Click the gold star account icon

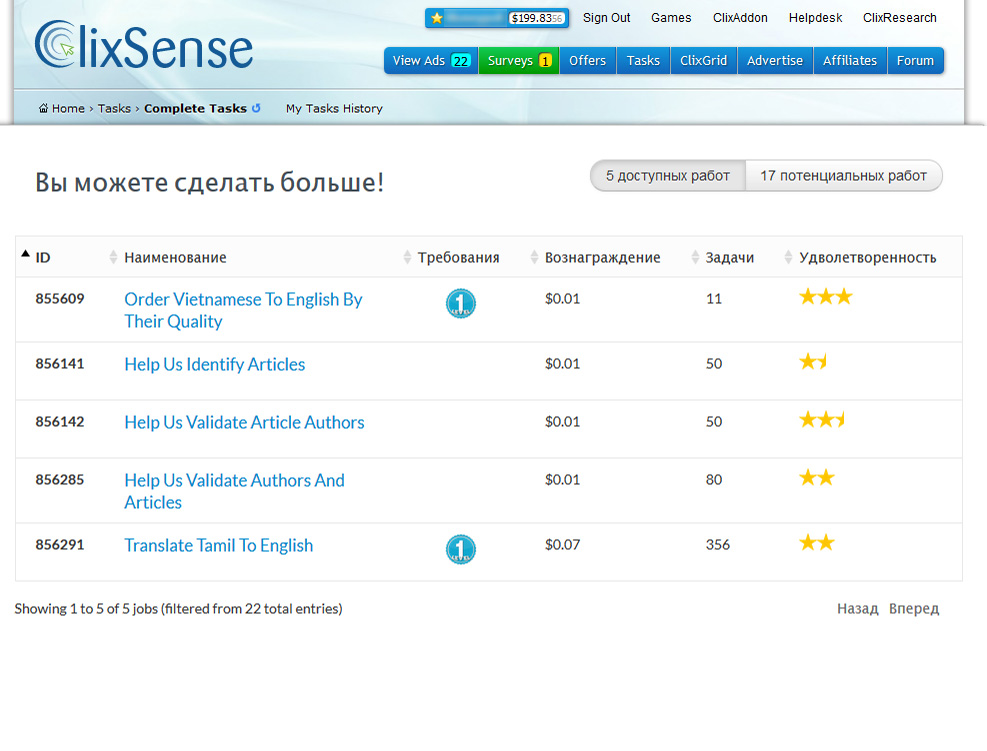point(437,18)
